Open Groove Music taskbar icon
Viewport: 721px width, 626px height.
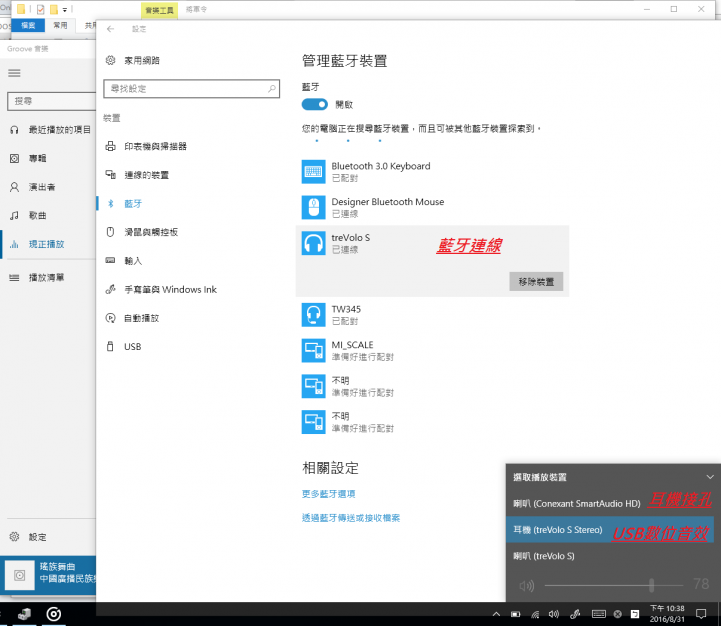[53, 614]
